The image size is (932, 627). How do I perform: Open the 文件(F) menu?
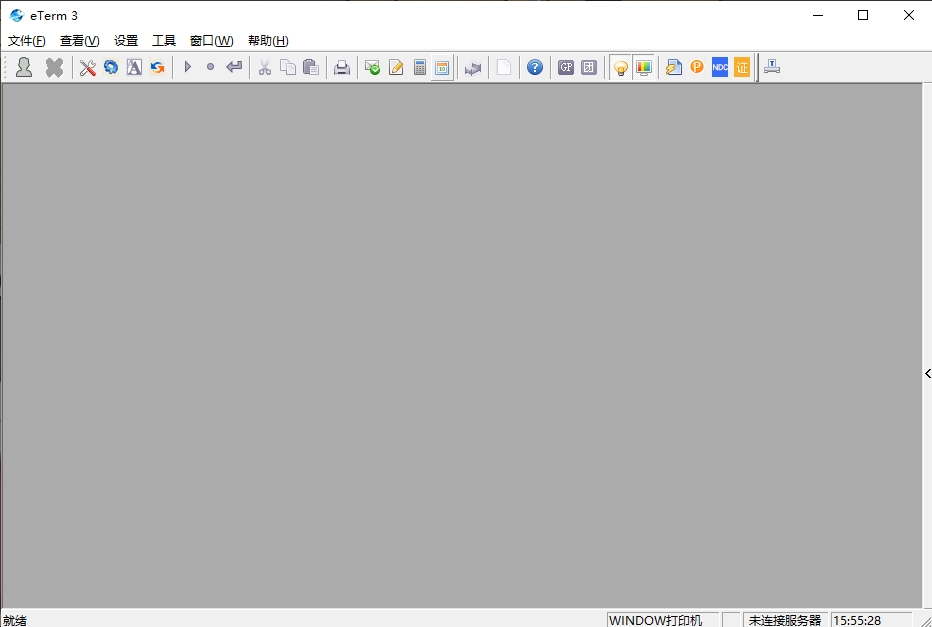(27, 41)
